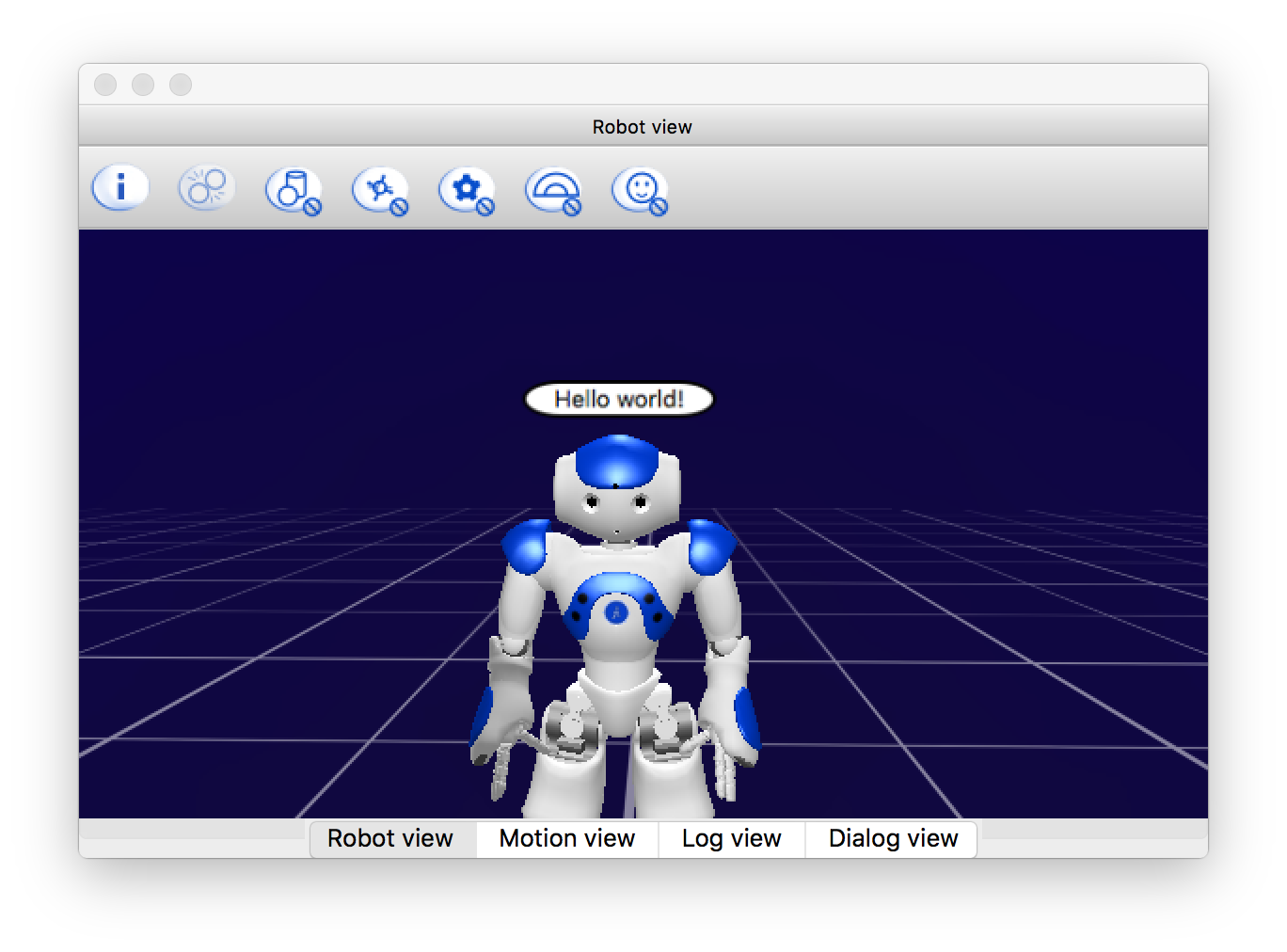This screenshot has width=1287, height=952.
Task: Toggle the gear motors toolbar icon
Action: (467, 190)
